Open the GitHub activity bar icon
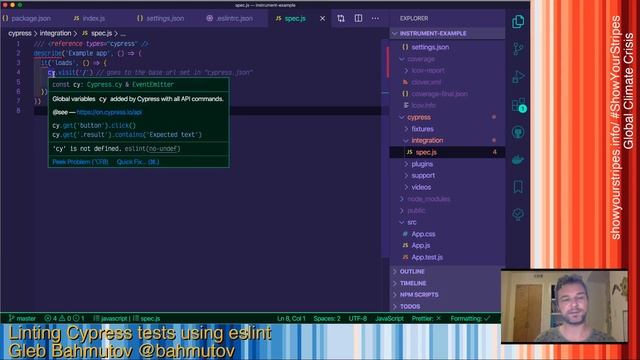The width and height of the screenshot is (640, 360). click(518, 132)
